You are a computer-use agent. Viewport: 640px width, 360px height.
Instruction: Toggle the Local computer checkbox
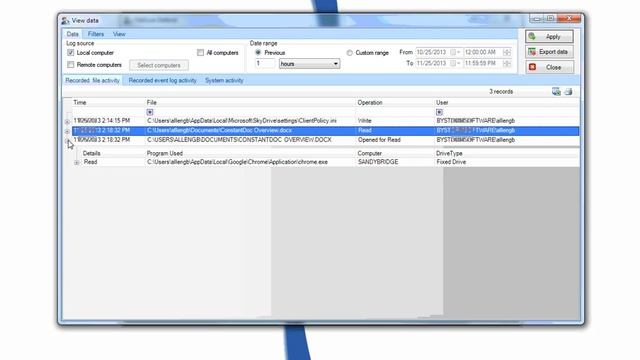[71, 53]
